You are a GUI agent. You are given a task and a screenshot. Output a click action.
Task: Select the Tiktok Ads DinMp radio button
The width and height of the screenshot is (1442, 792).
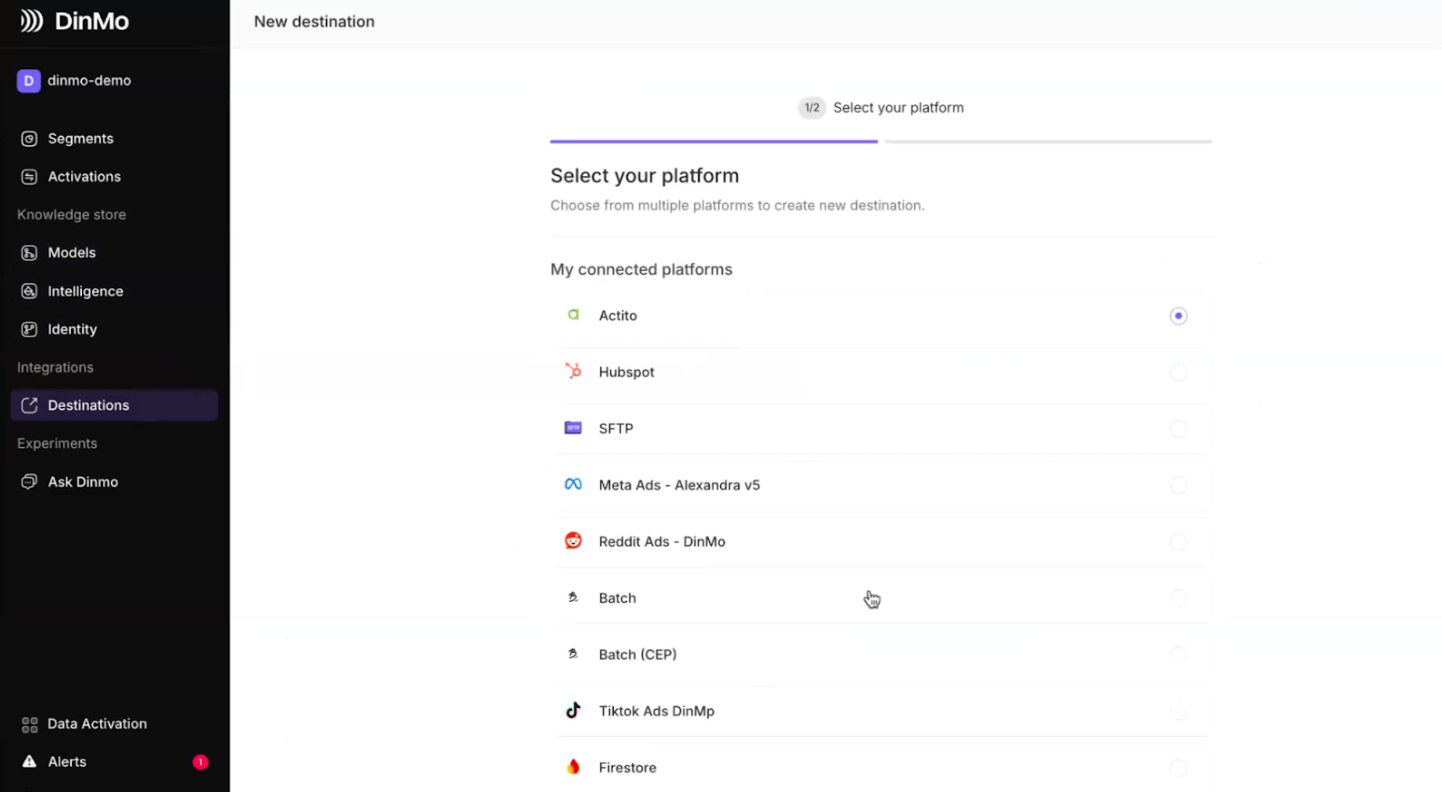(x=1179, y=712)
